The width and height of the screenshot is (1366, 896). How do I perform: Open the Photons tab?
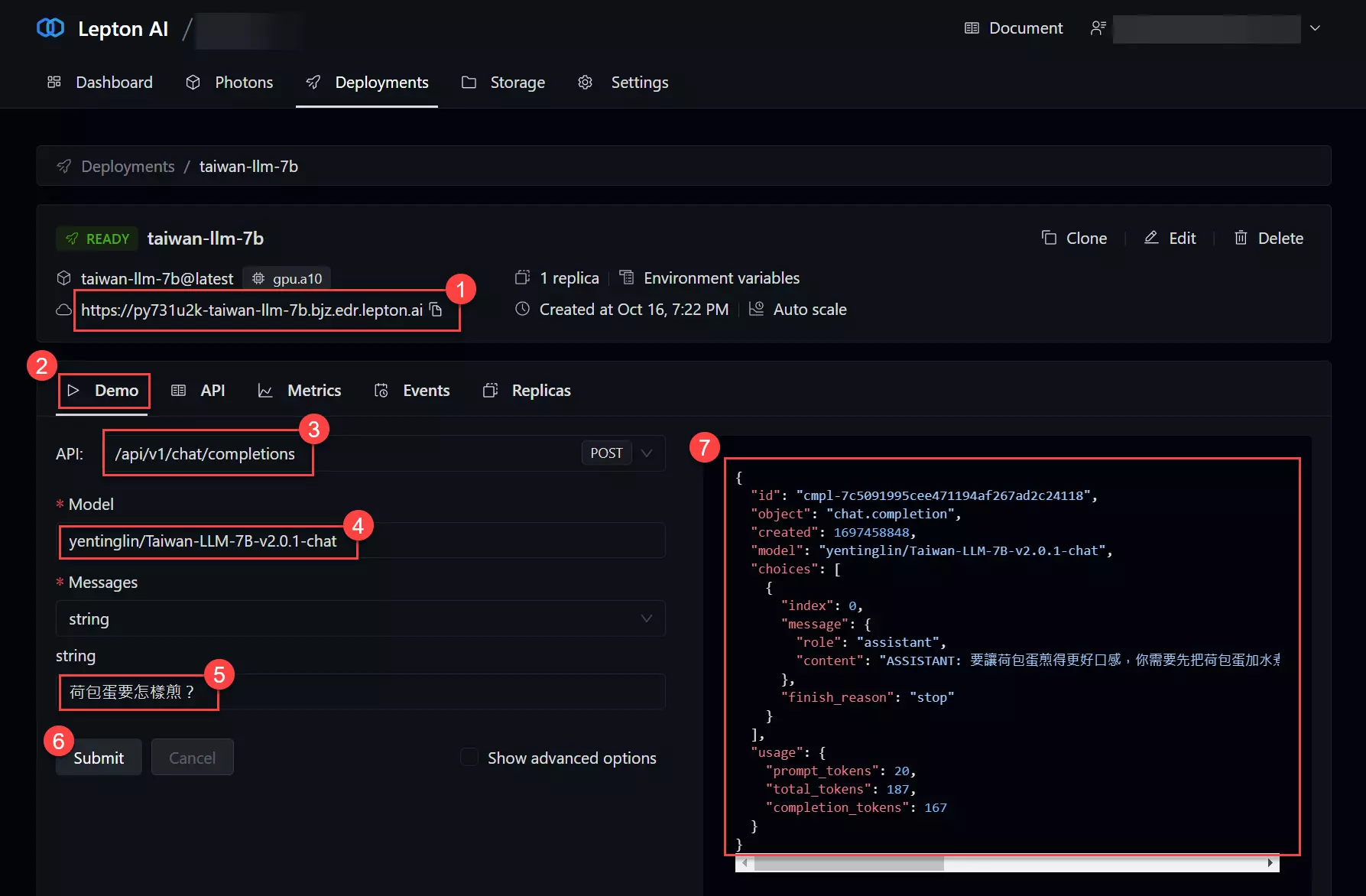click(x=229, y=82)
